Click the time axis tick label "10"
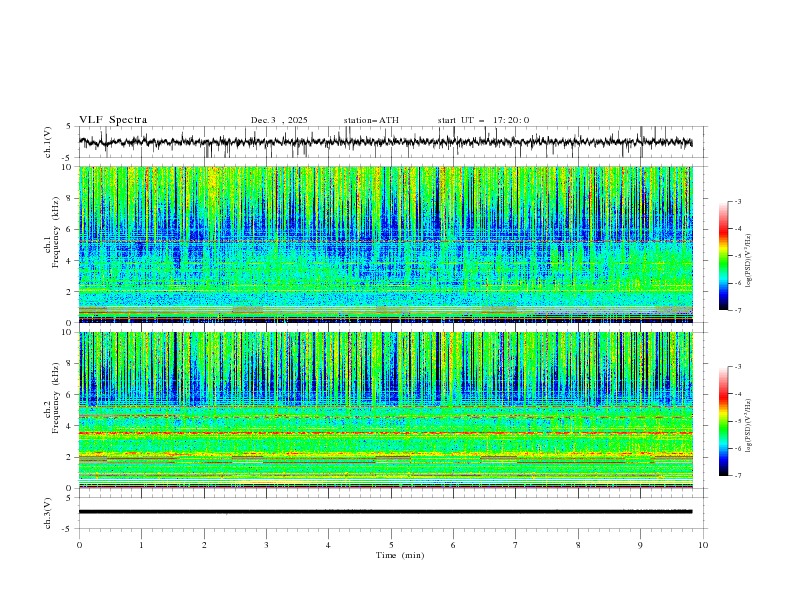Viewport: 792px width, 612px height. point(703,545)
